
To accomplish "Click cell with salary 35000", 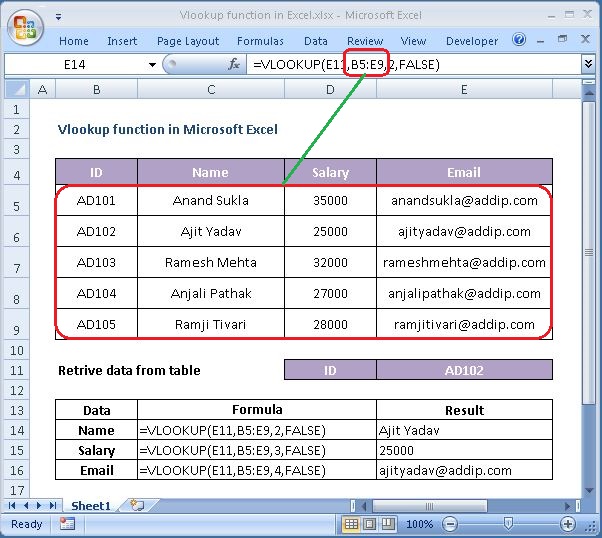I will [330, 200].
